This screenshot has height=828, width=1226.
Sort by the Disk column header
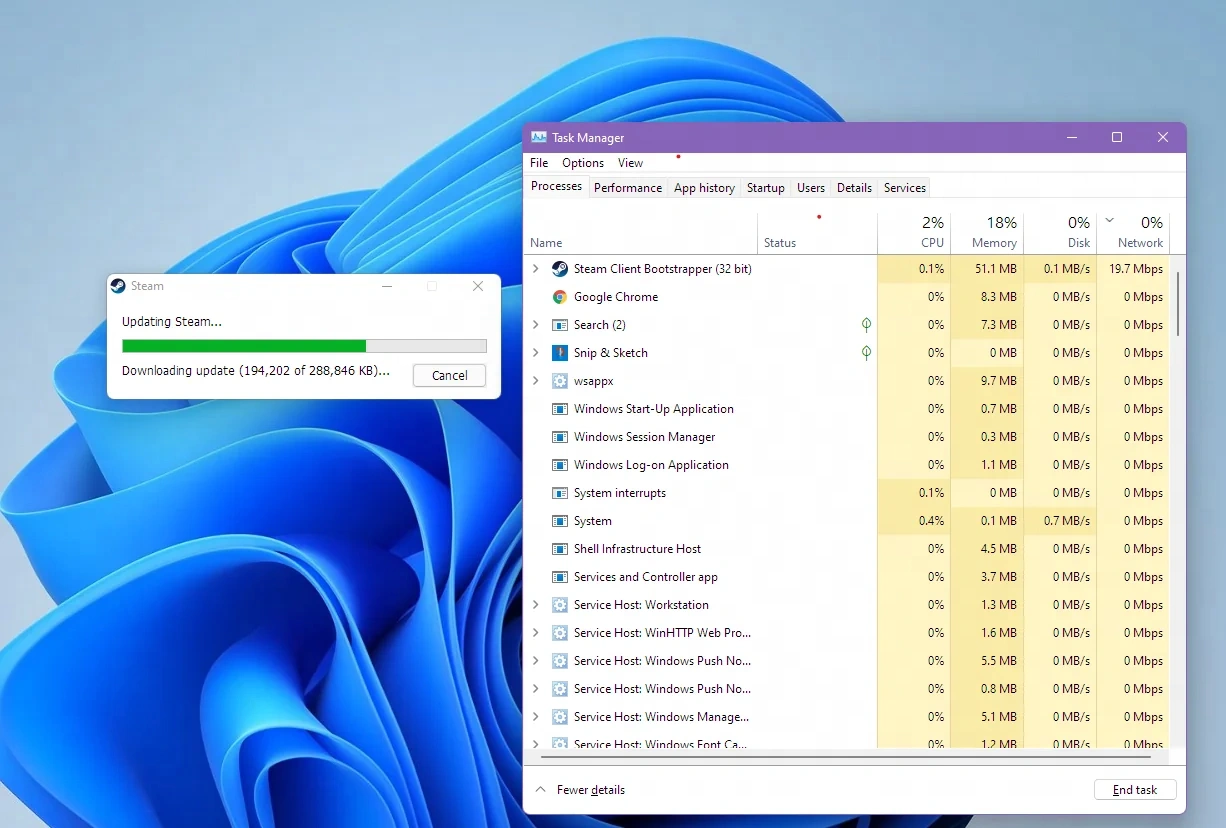(x=1060, y=234)
